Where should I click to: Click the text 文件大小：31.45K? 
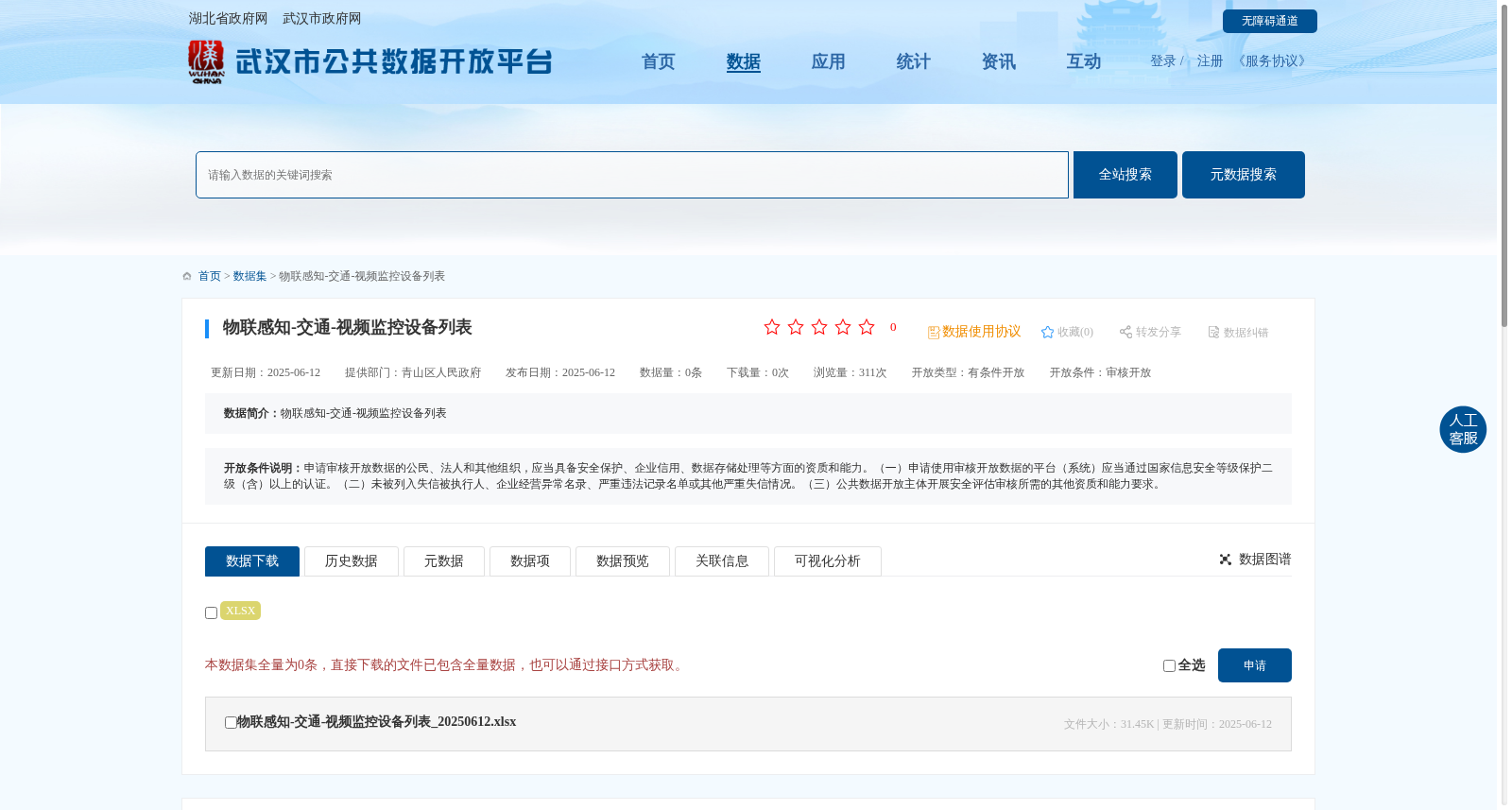(1109, 724)
